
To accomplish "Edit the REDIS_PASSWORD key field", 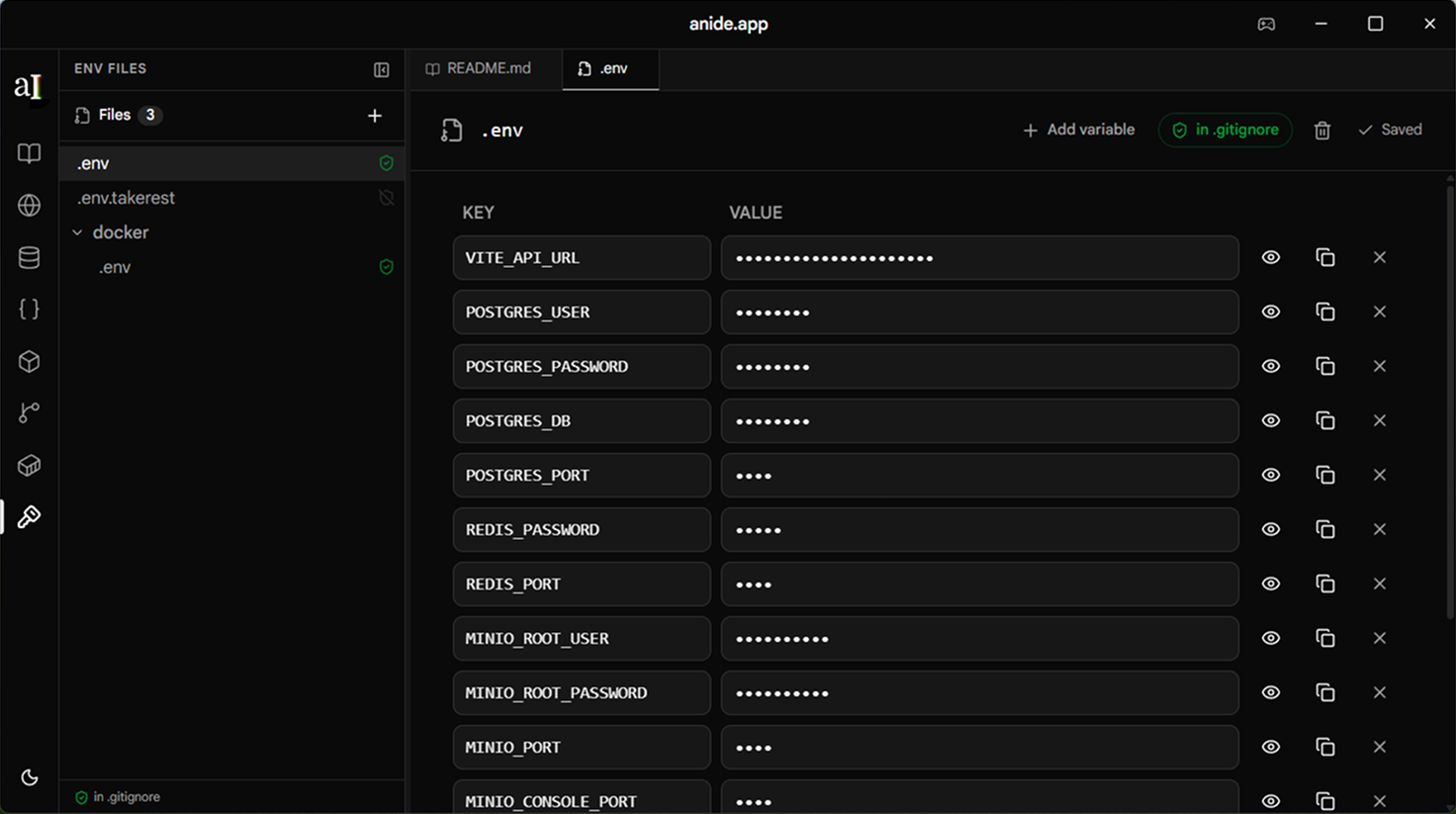I will pos(582,529).
